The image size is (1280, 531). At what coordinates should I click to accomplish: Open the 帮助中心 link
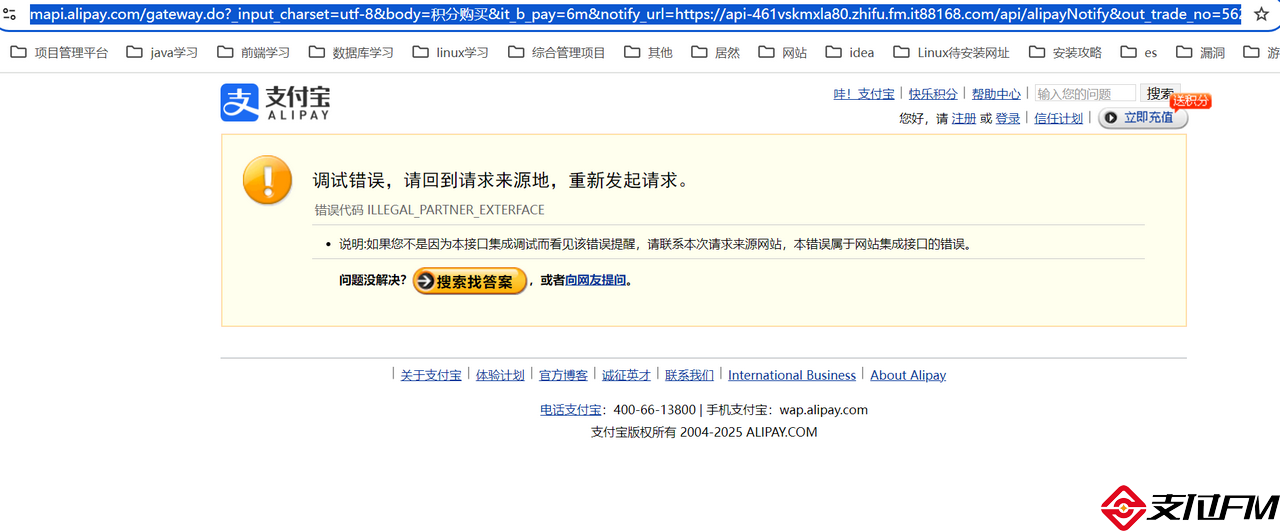click(996, 94)
